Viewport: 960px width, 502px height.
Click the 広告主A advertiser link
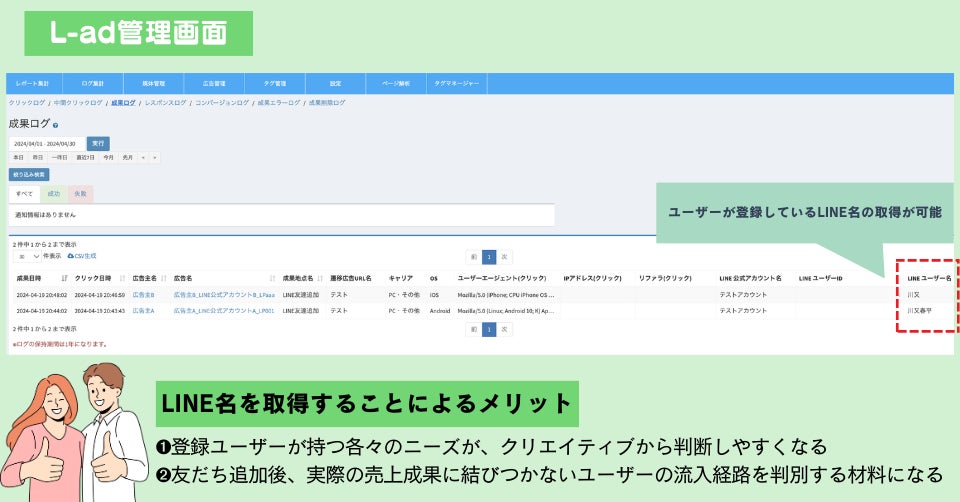pos(143,311)
